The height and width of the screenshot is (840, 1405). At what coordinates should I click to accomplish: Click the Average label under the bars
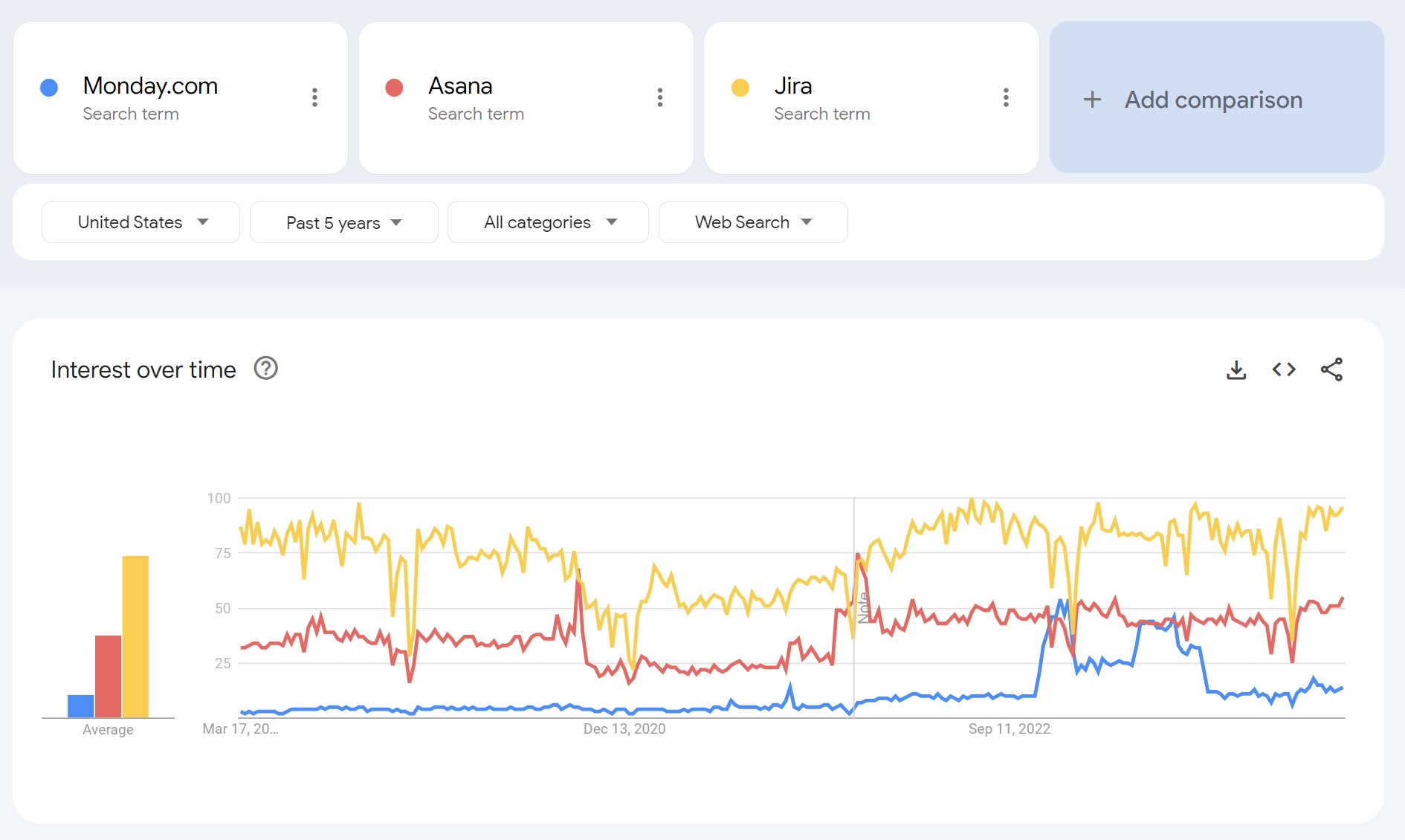click(108, 730)
